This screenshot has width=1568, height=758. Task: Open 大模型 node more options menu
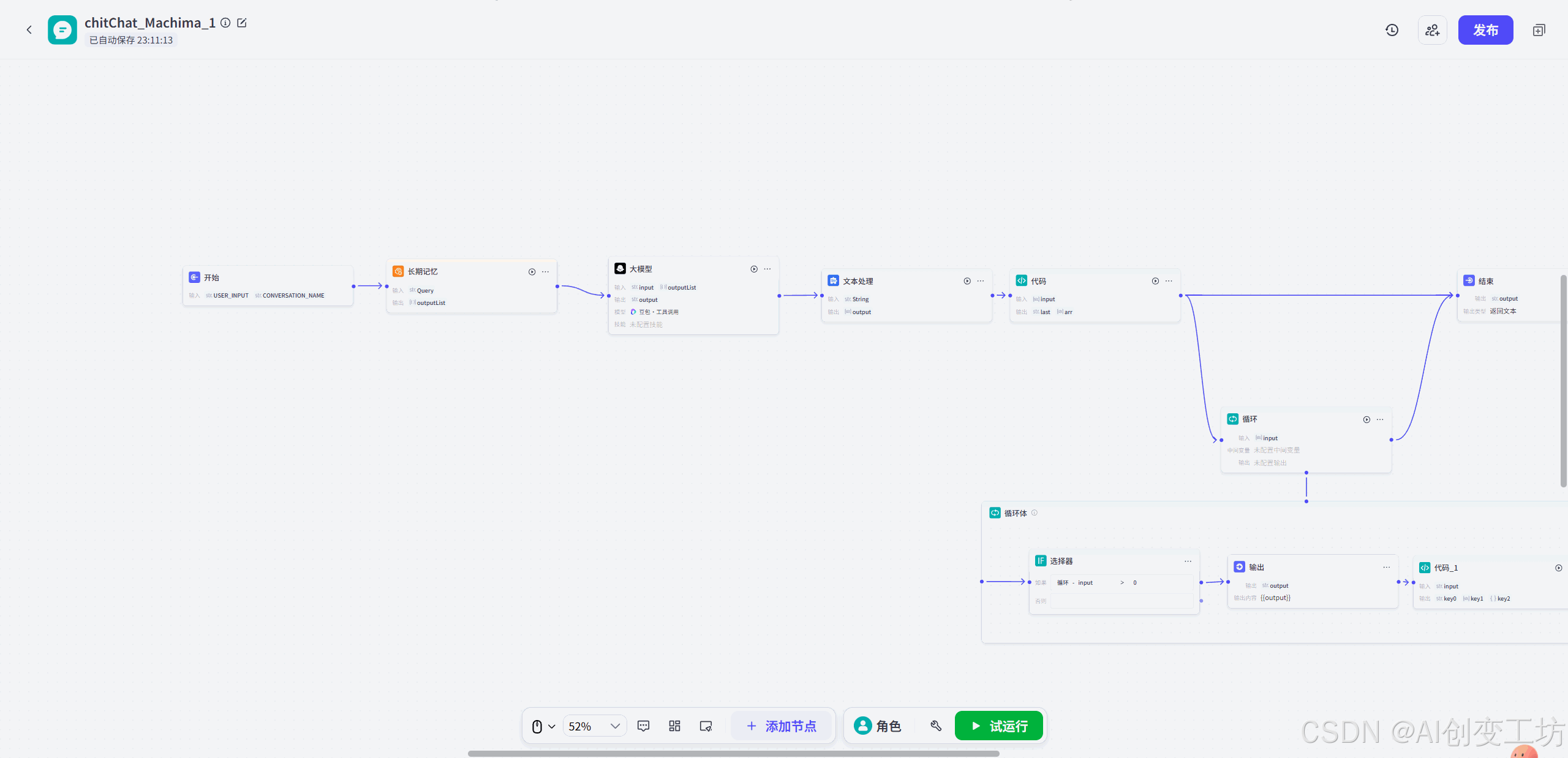767,269
